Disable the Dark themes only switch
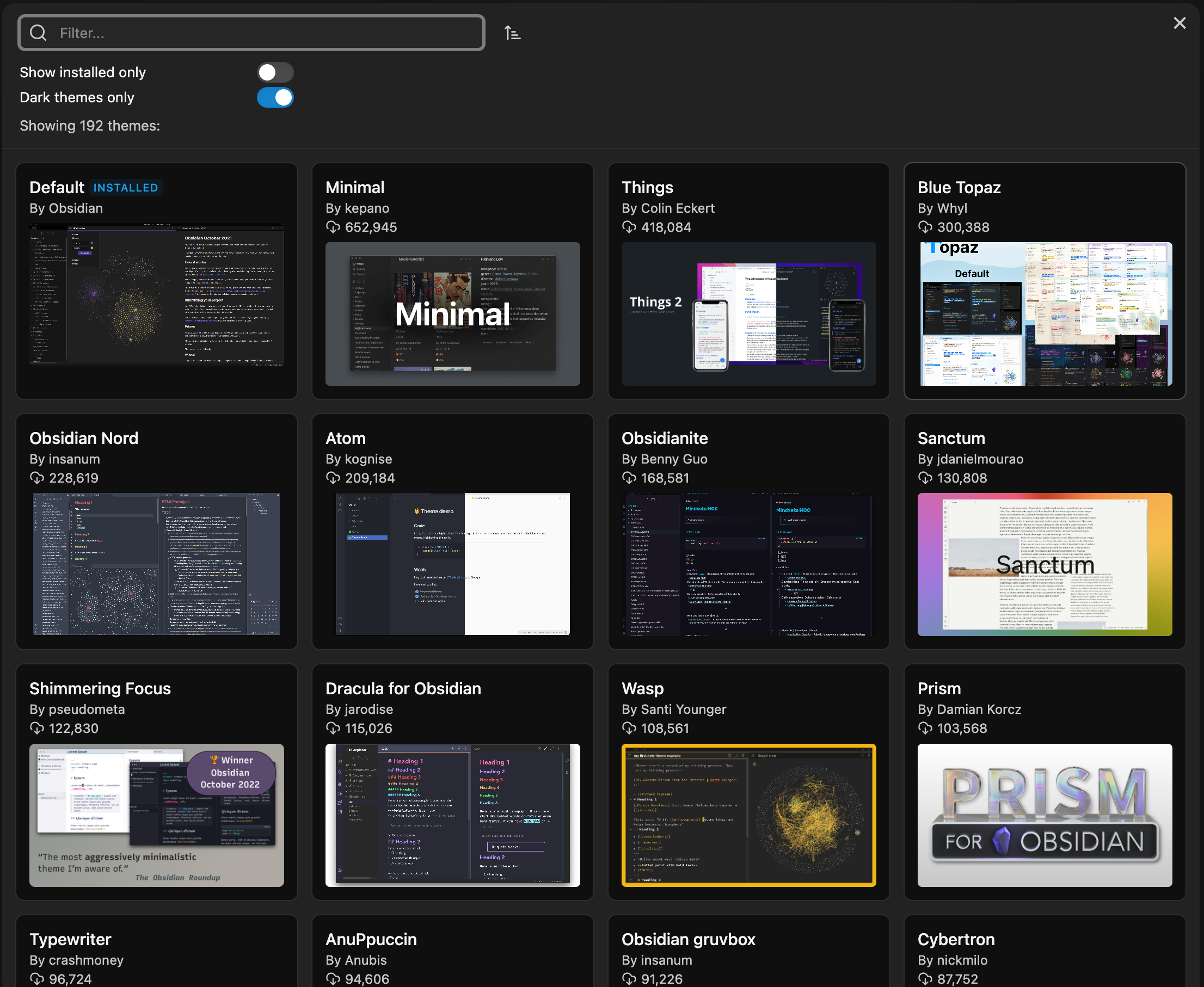 pyautogui.click(x=275, y=97)
